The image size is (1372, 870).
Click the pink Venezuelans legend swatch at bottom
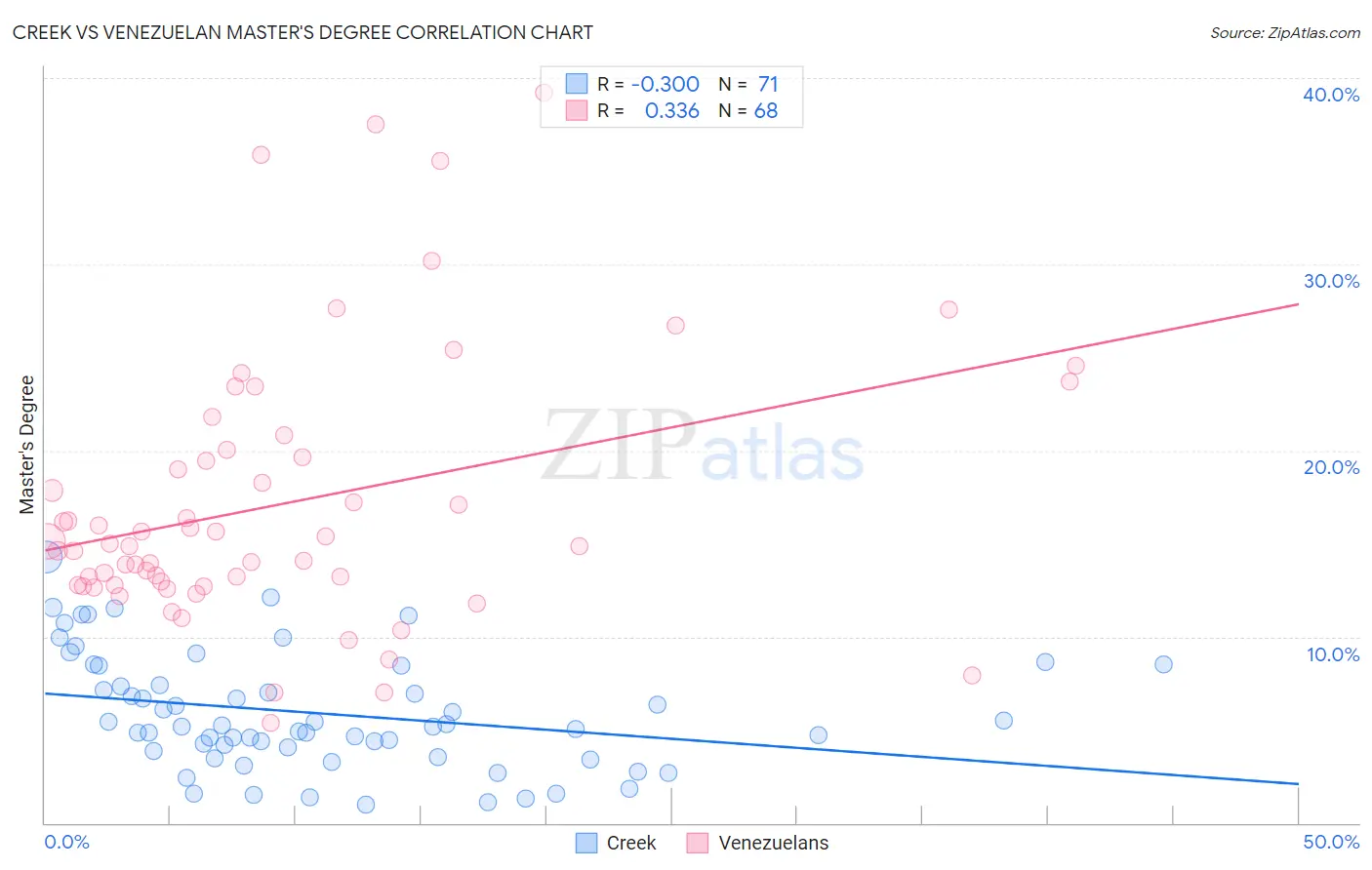(x=698, y=843)
